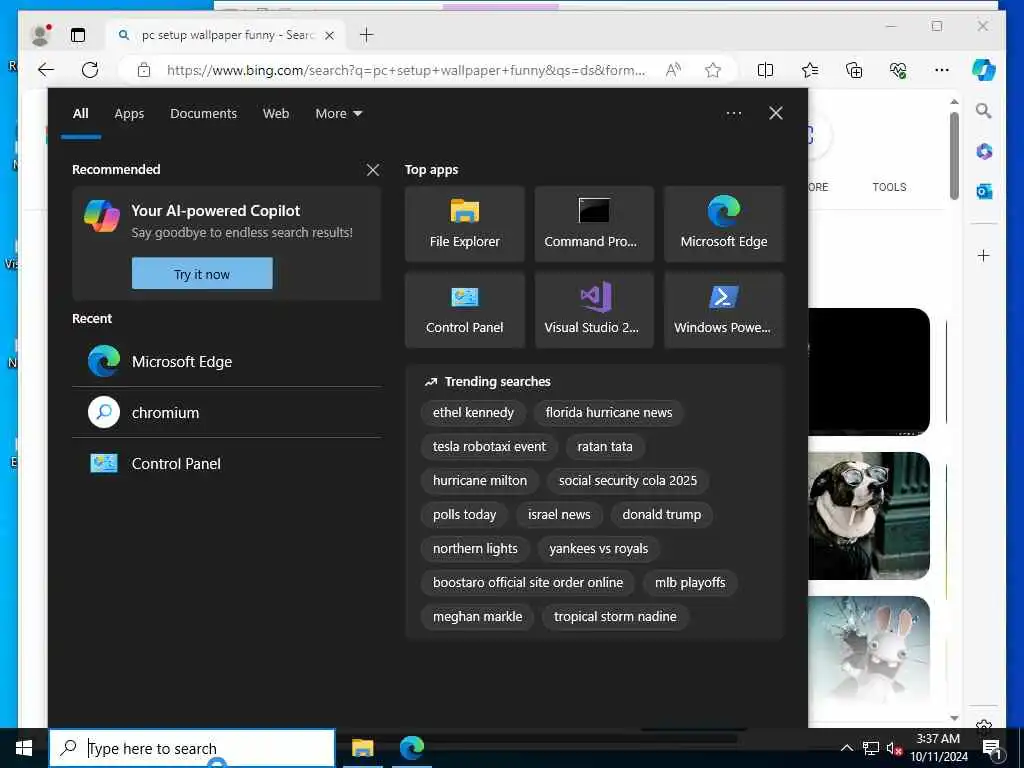Open Windows PowerShell tile

[724, 310]
